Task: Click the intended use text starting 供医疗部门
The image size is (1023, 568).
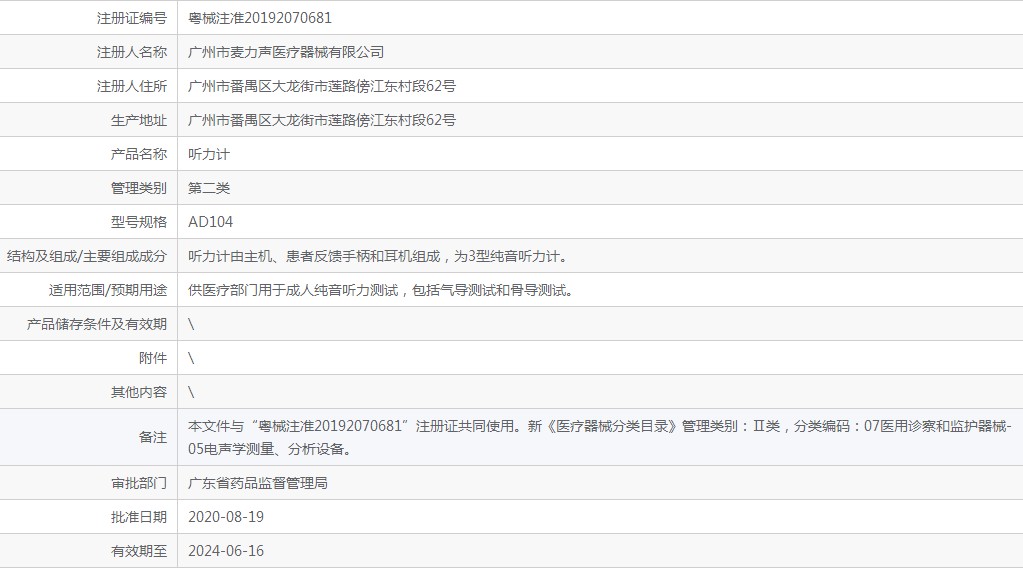Action: coord(383,290)
